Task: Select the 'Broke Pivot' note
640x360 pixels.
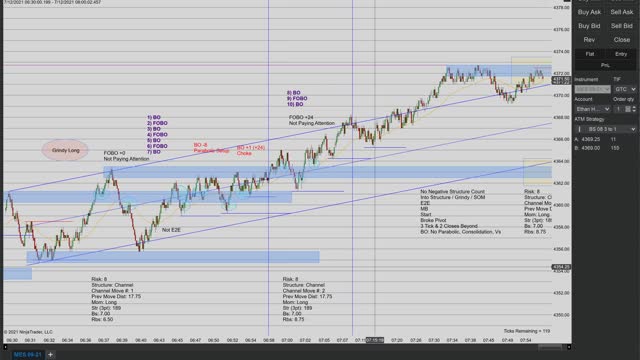Action: [433, 220]
